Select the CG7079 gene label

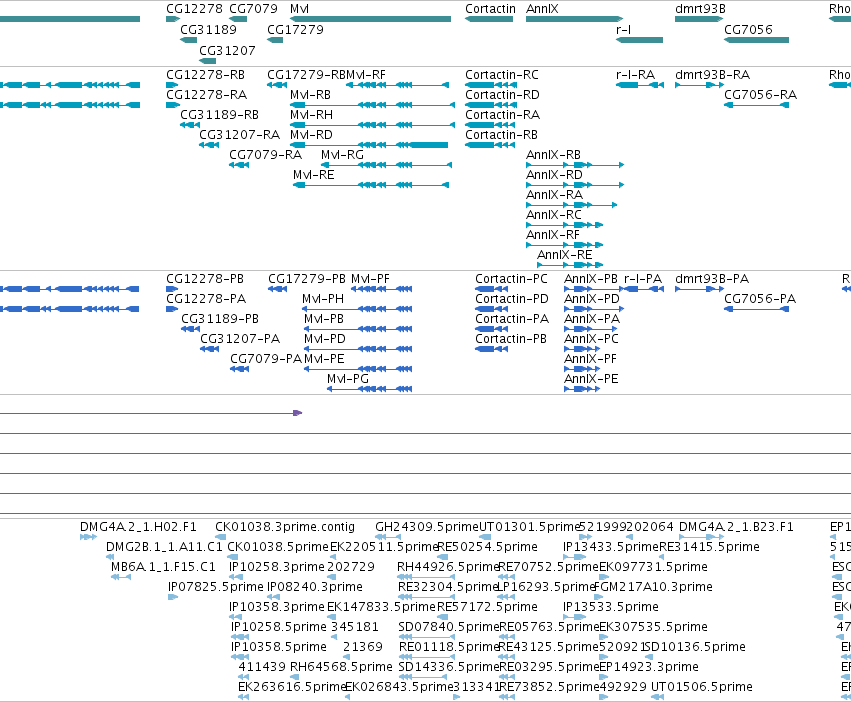coord(253,9)
